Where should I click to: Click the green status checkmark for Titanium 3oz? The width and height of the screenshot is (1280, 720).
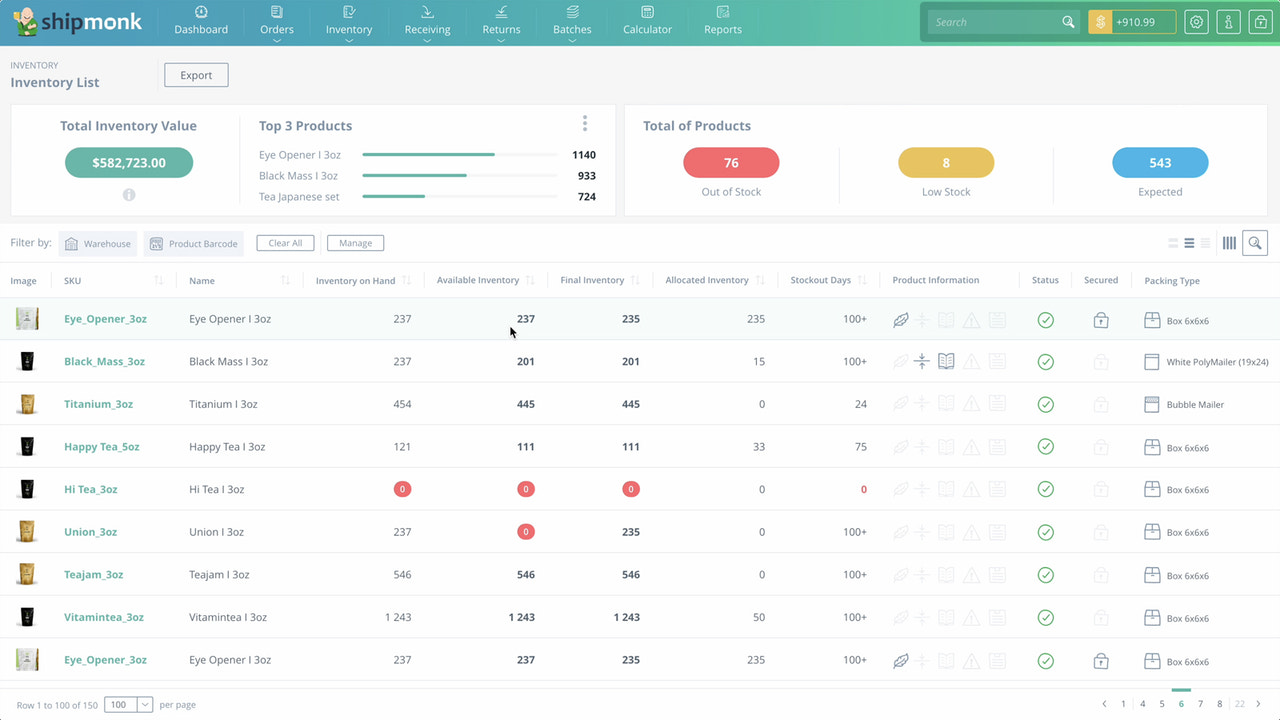(1046, 404)
